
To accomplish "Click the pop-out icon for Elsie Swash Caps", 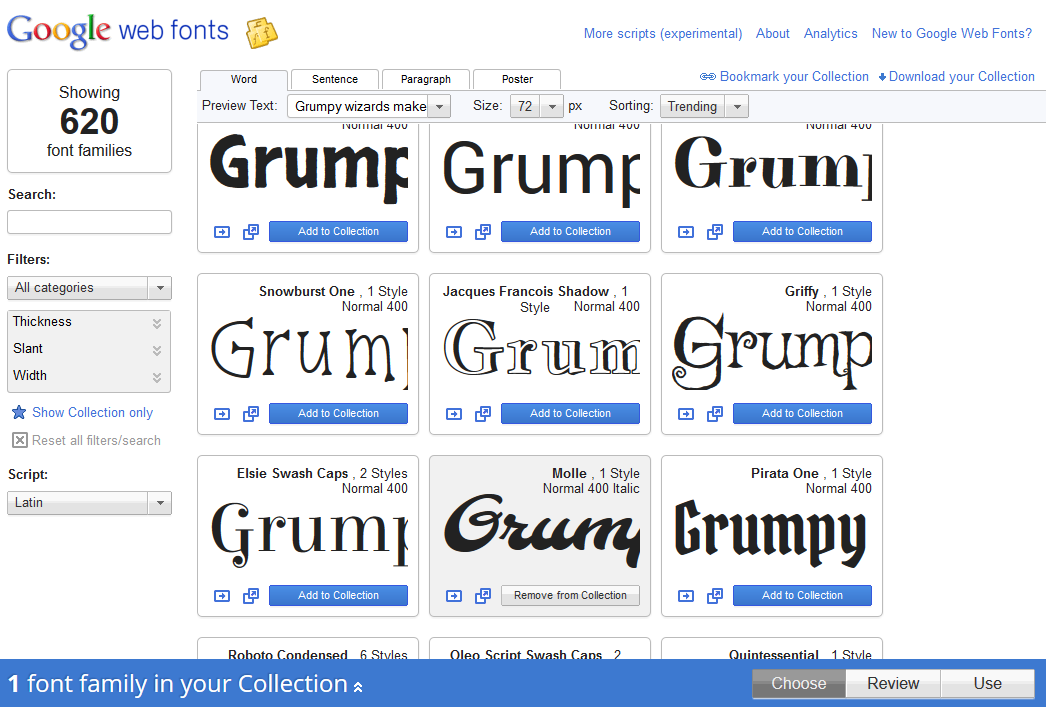I will tap(251, 595).
